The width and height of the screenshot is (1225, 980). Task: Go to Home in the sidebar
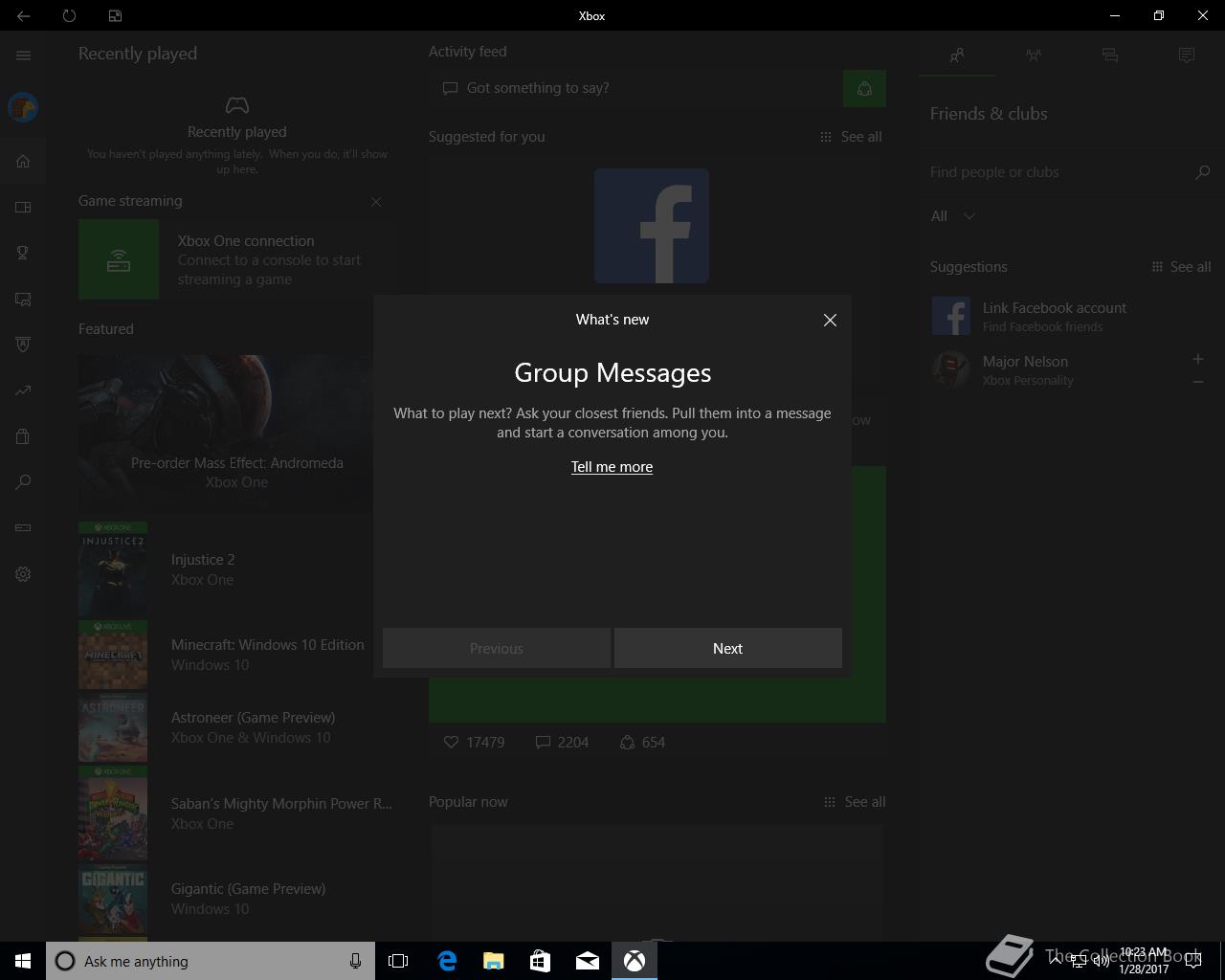pos(23,161)
